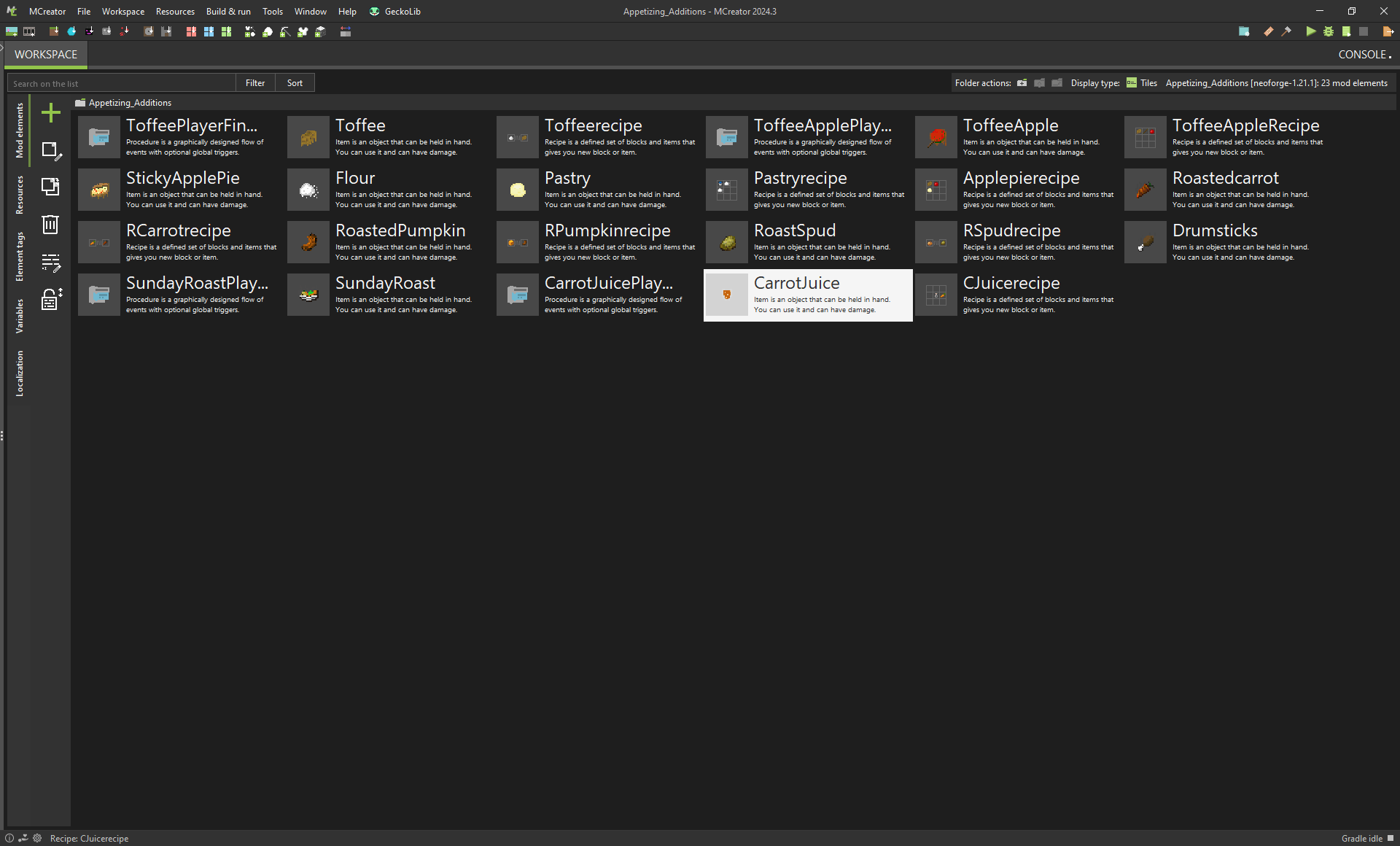This screenshot has height=846, width=1400.
Task: Select the Resources side tab
Action: coord(20,195)
